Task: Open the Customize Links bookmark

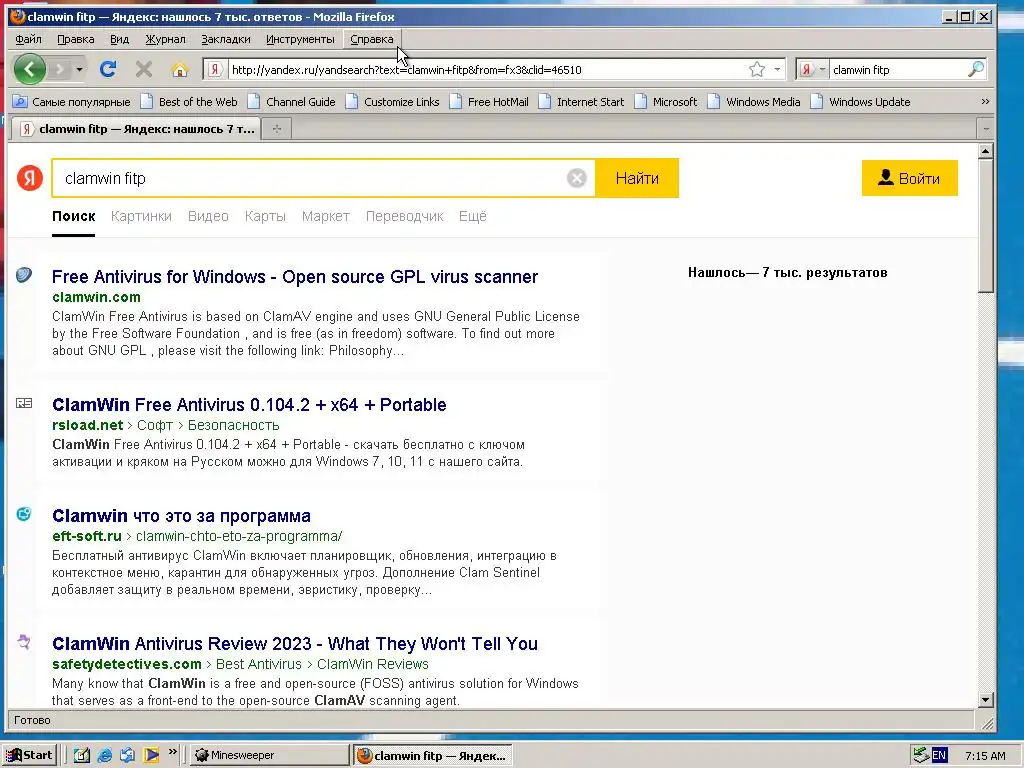Action: [x=393, y=102]
